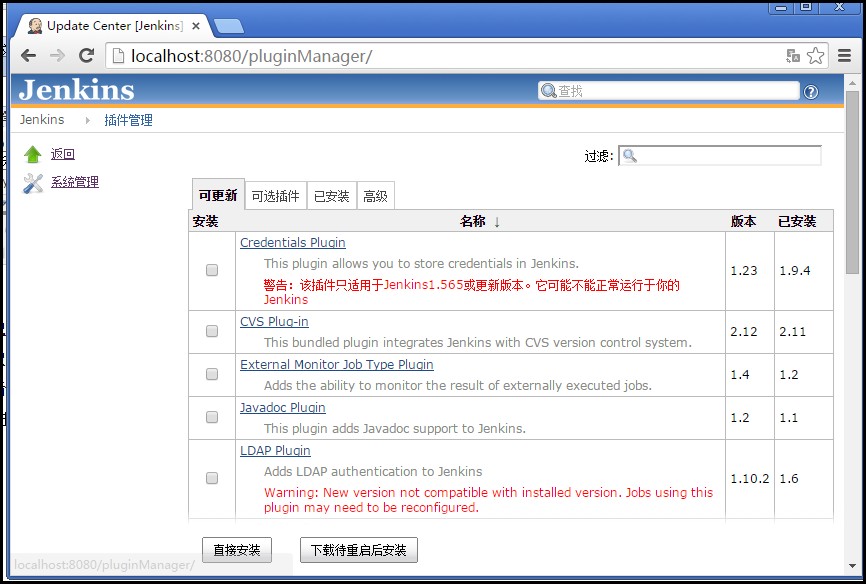Viewport: 866px width, 584px height.
Task: Open the CVS Plug-in link
Action: (274, 322)
